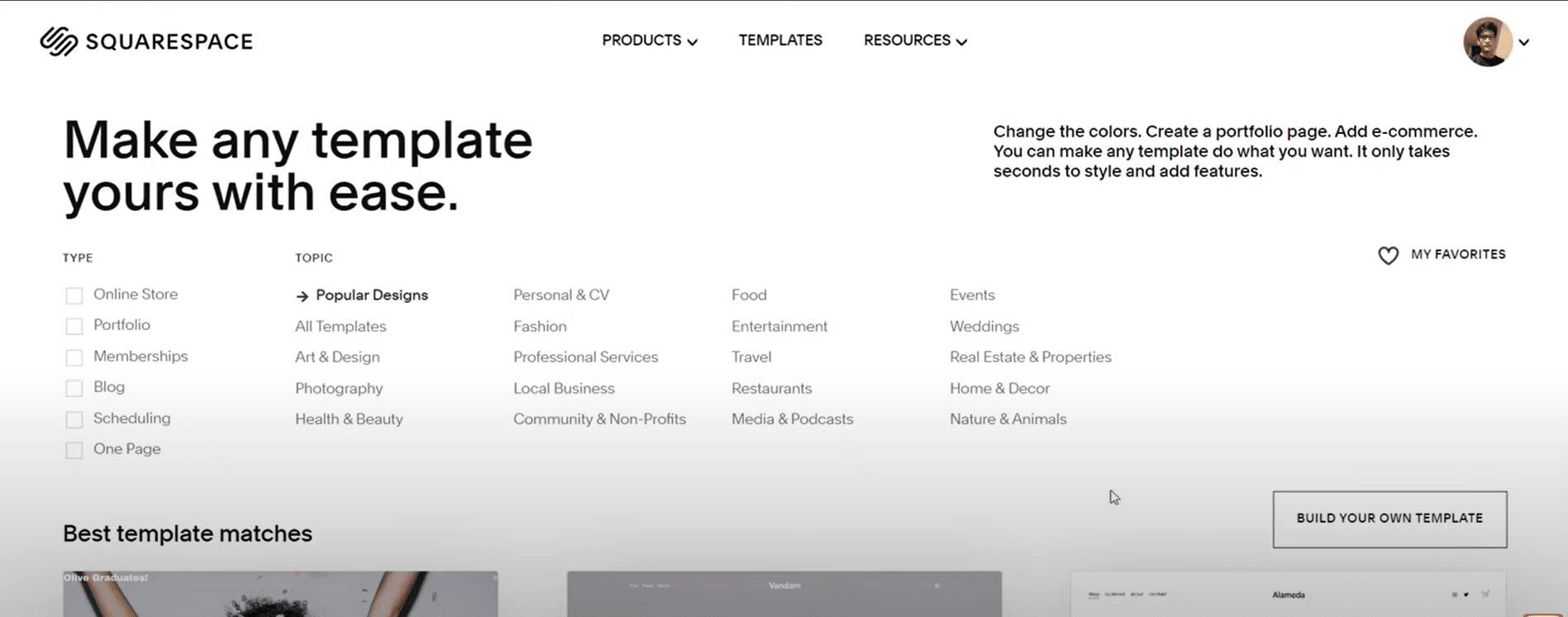The image size is (1568, 617).
Task: Go to the Templates menu item
Action: (x=780, y=41)
